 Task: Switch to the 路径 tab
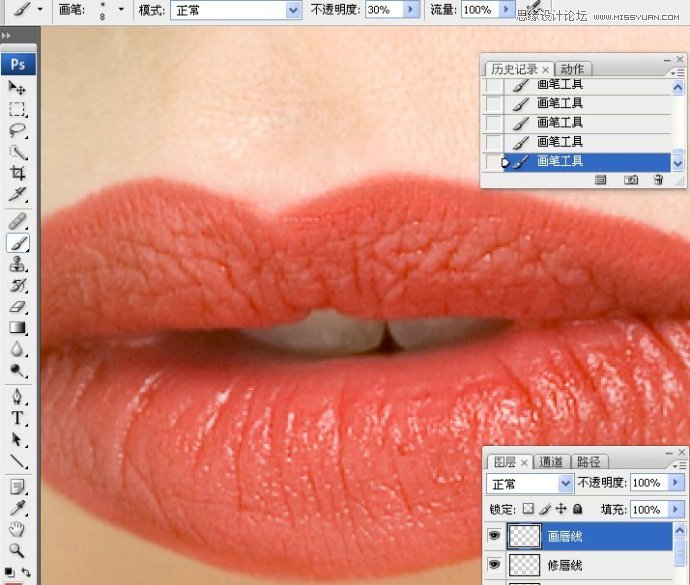pos(589,462)
